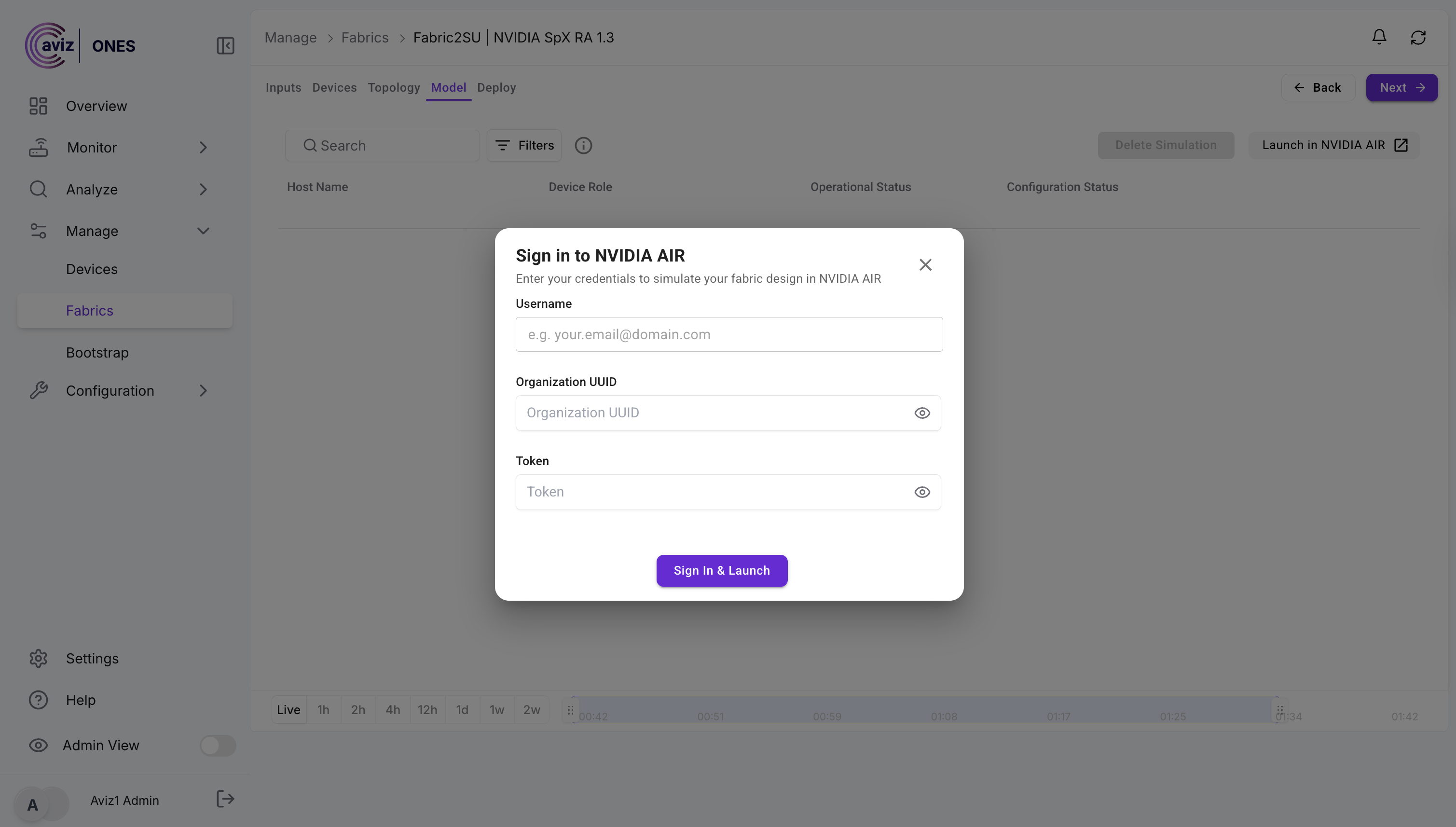
Task: Expand the Monitor menu chevron
Action: coord(203,148)
